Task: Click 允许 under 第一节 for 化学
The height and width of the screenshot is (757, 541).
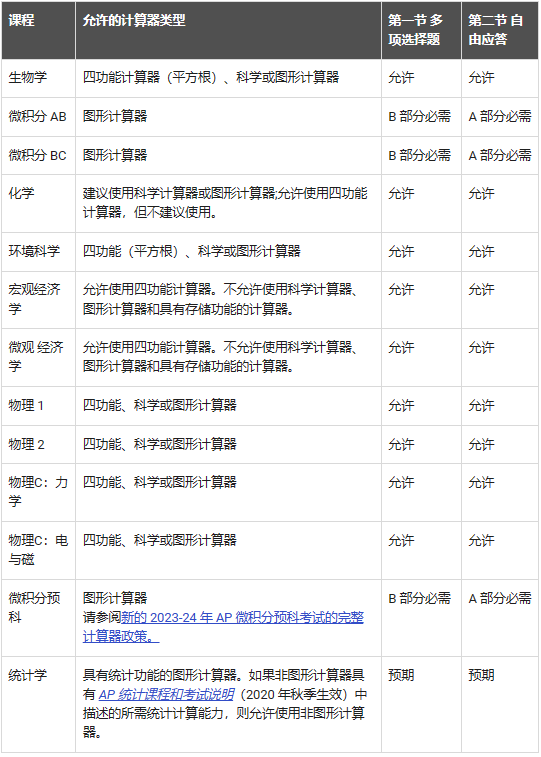Action: pyautogui.click(x=401, y=194)
